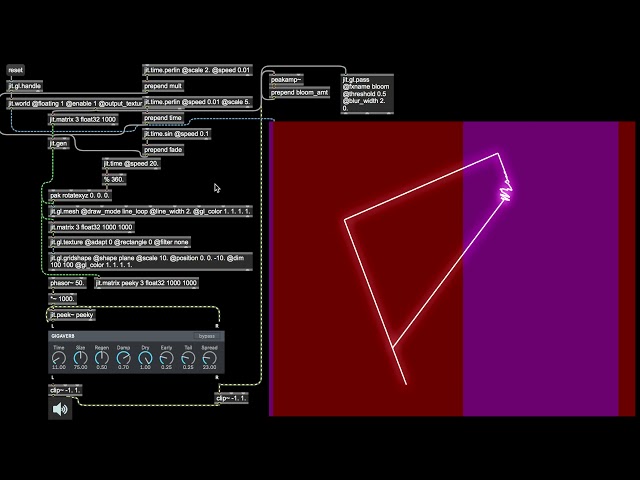Image resolution: width=640 pixels, height=480 pixels.
Task: Click the speaker audio on/off icon
Action: click(x=60, y=409)
